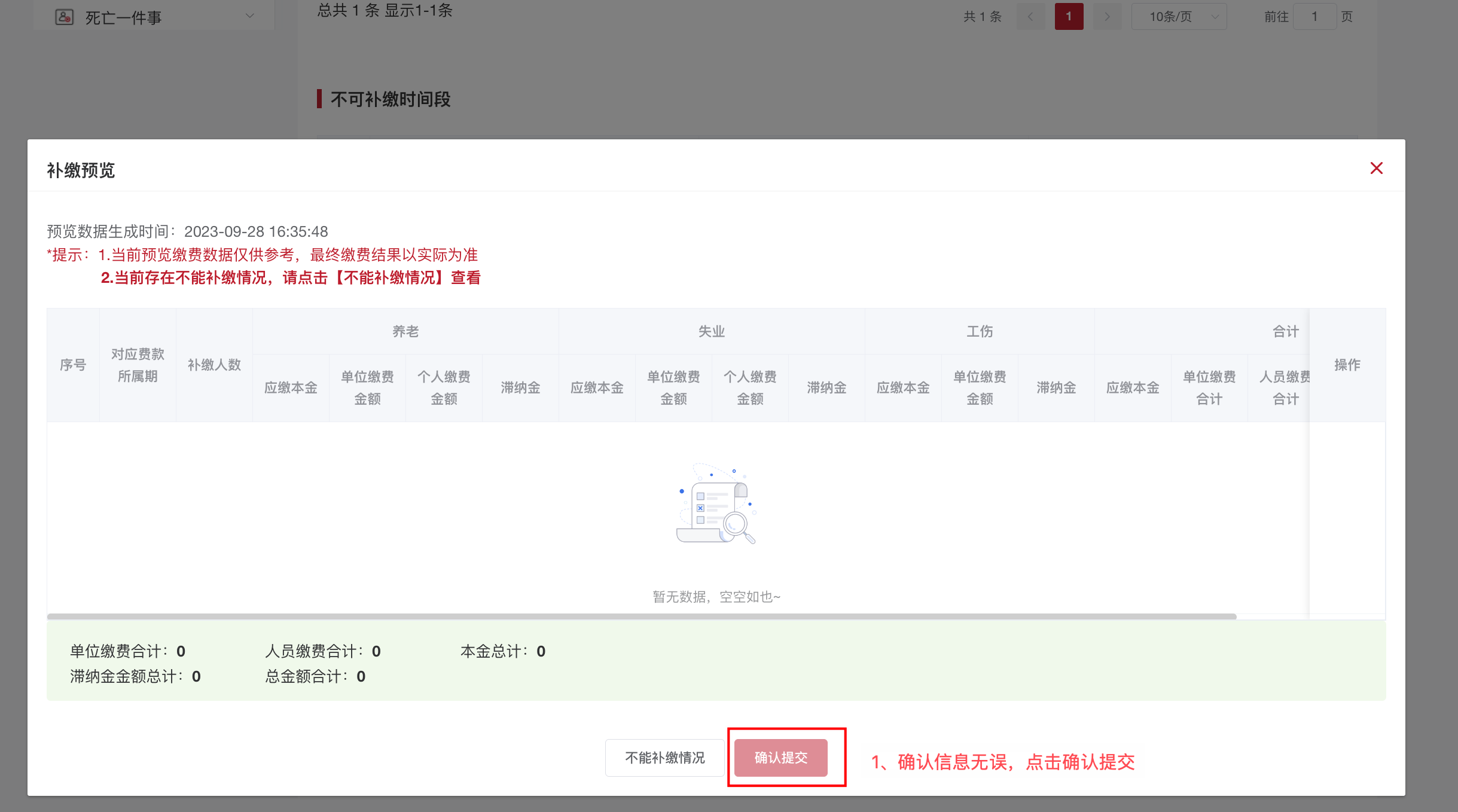Click the 前往 page jump input field
The image size is (1458, 812).
pyautogui.click(x=1315, y=16)
